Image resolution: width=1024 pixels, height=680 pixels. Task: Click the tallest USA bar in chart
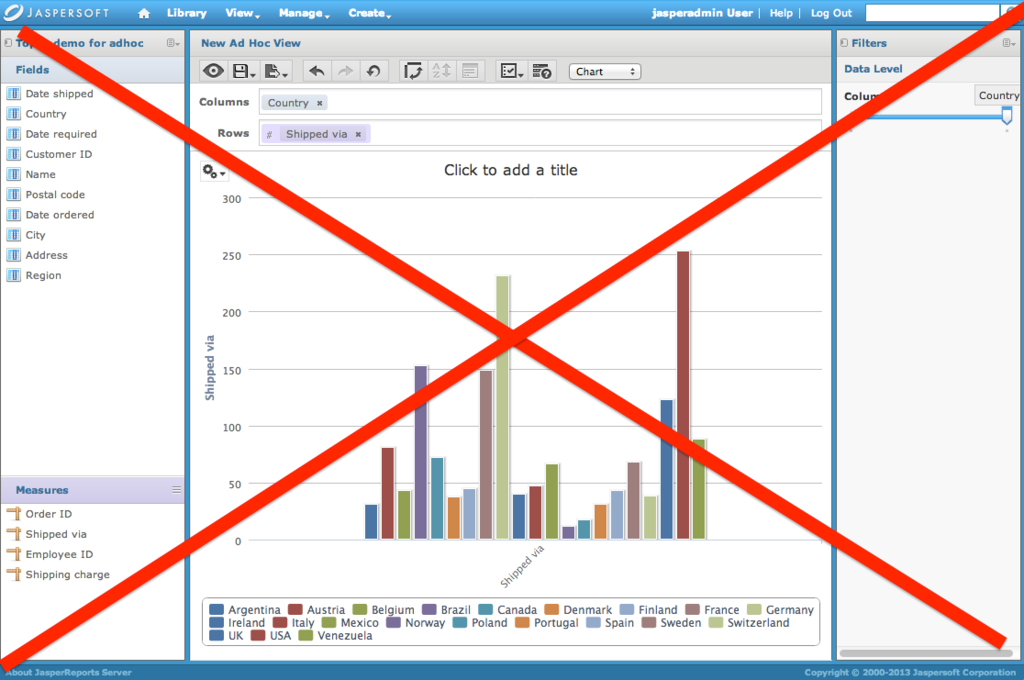coord(683,395)
